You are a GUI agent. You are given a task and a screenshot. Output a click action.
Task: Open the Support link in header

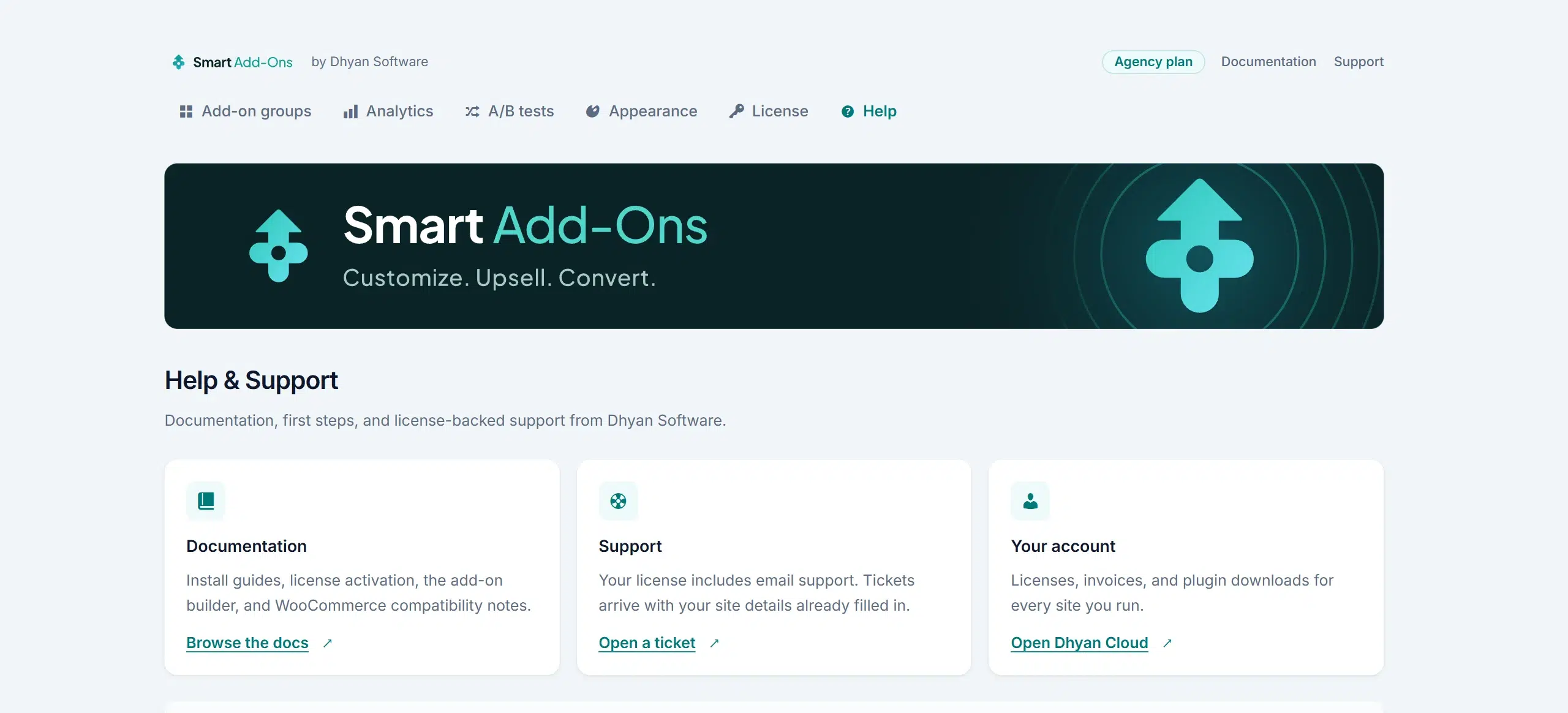pos(1359,62)
